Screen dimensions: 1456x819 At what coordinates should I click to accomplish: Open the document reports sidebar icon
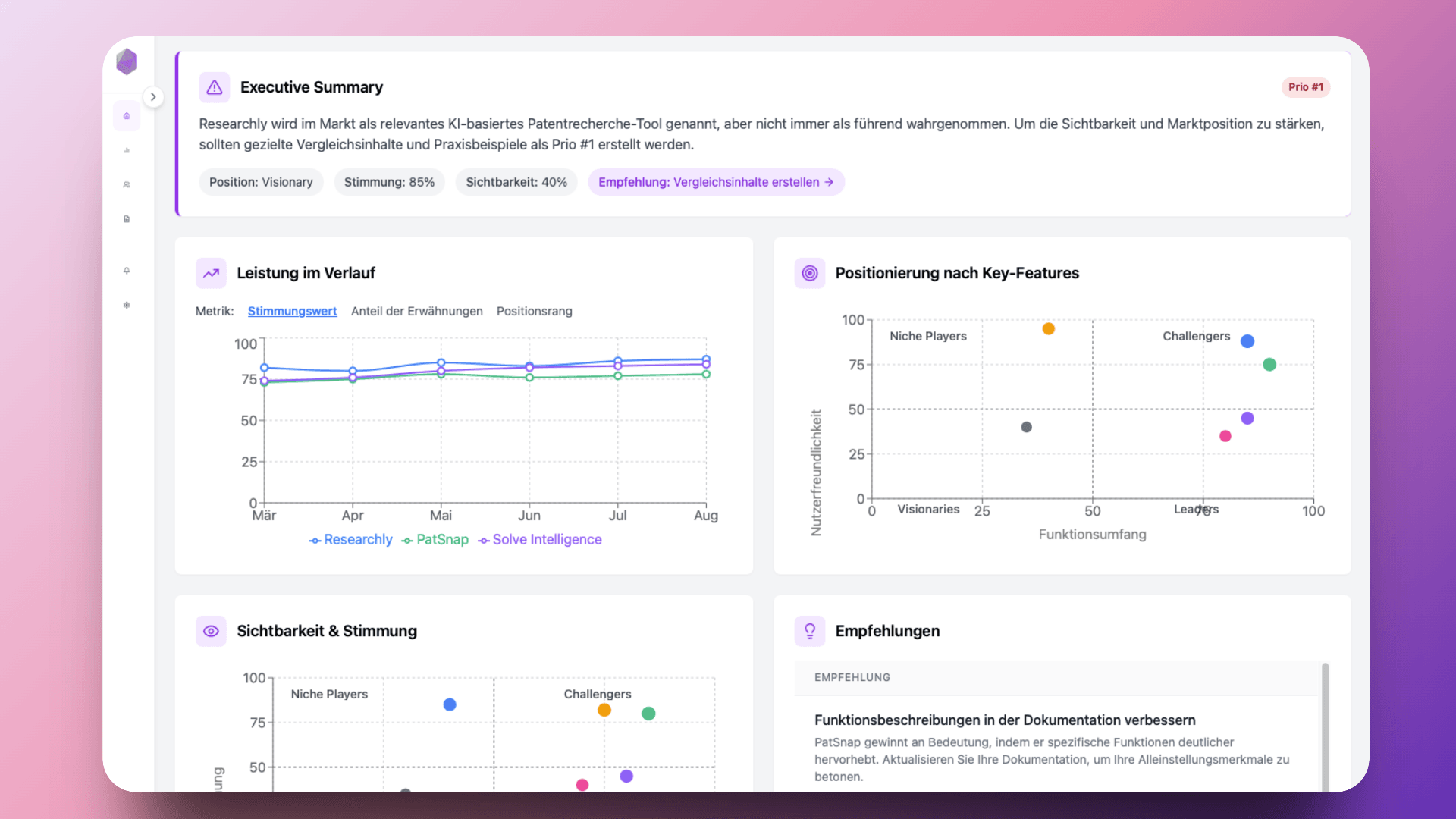127,219
